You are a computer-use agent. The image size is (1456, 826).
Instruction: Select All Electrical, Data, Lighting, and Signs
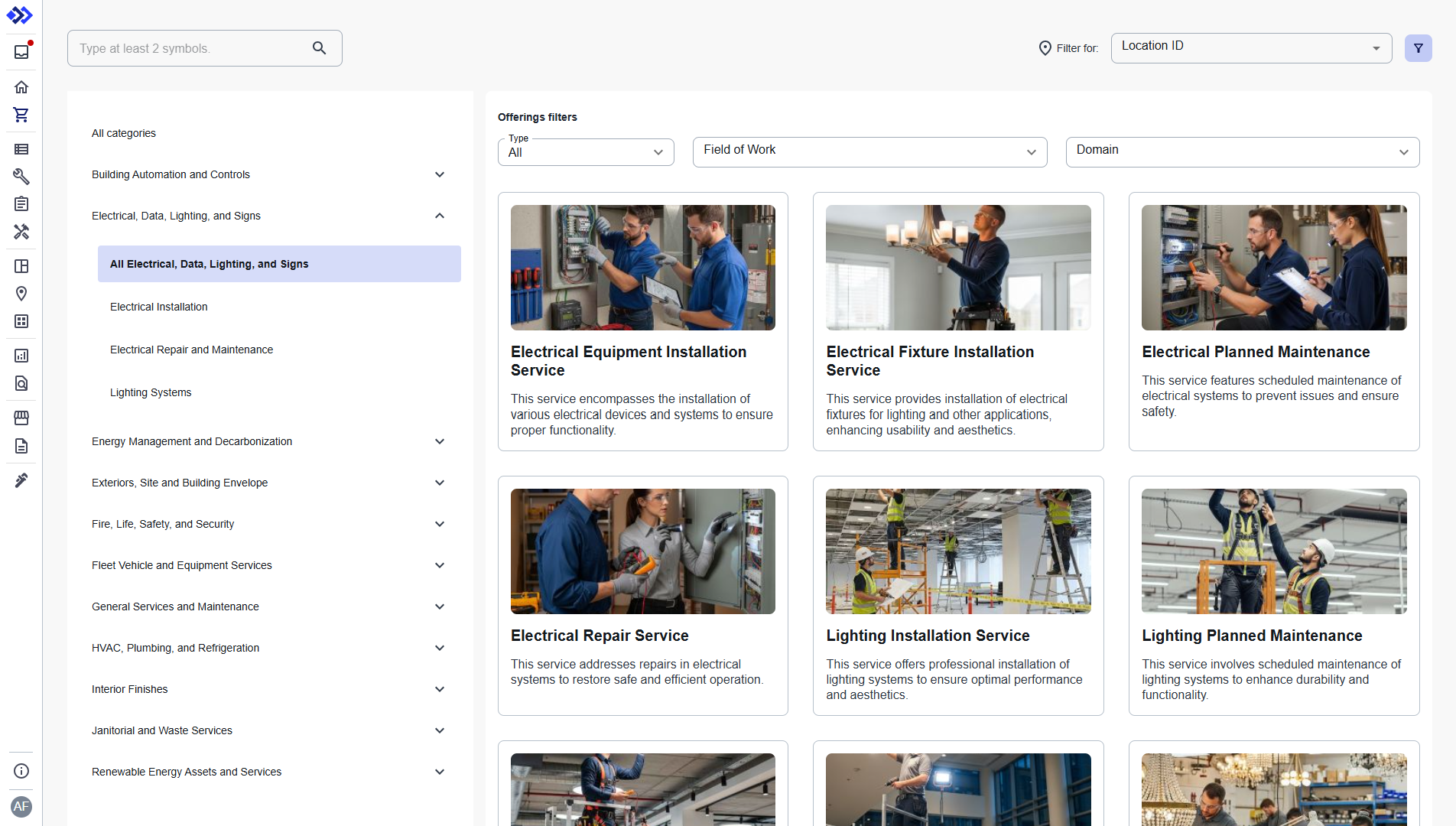coord(279,264)
